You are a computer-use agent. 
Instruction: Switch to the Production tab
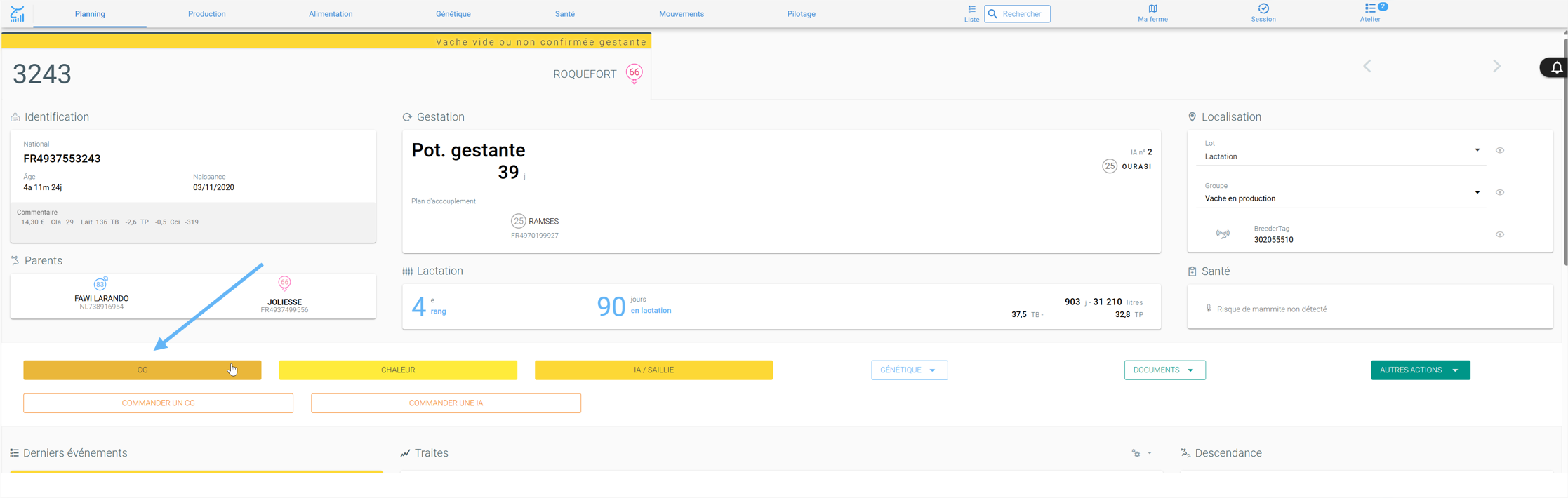click(x=206, y=14)
